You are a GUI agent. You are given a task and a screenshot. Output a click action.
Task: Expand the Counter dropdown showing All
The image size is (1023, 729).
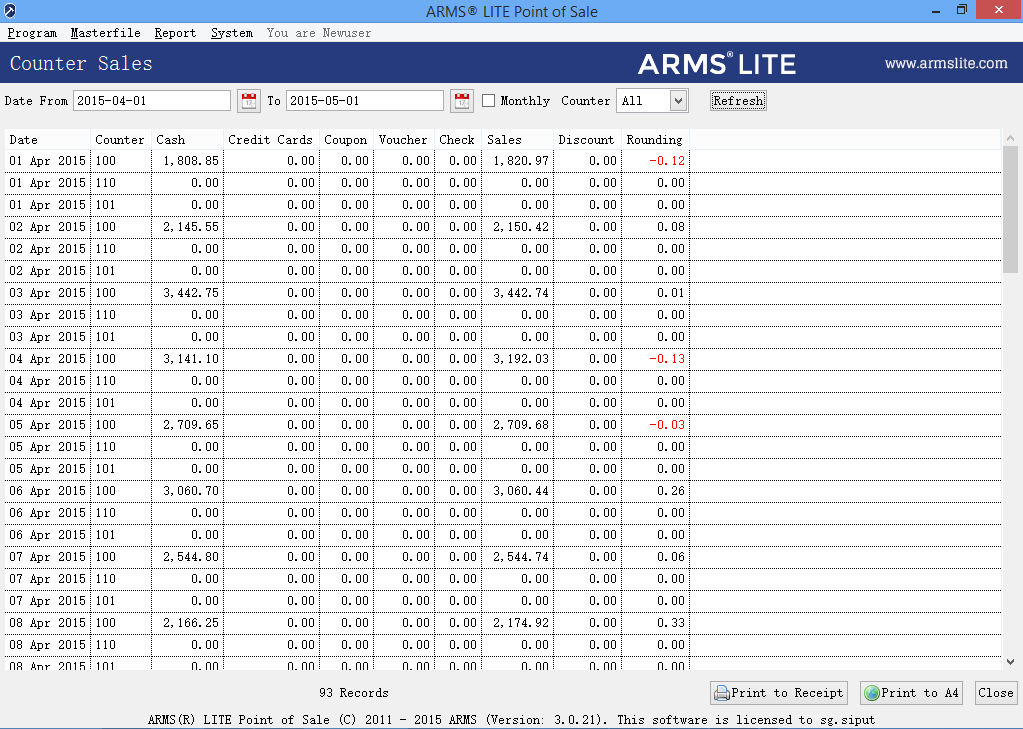[x=679, y=101]
